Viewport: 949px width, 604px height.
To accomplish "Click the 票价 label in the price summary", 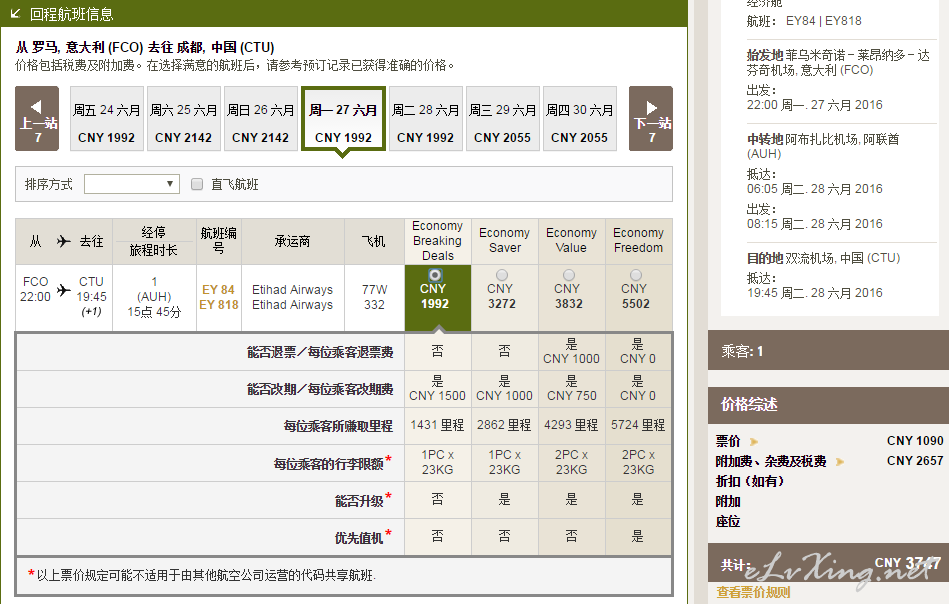I will pos(727,441).
